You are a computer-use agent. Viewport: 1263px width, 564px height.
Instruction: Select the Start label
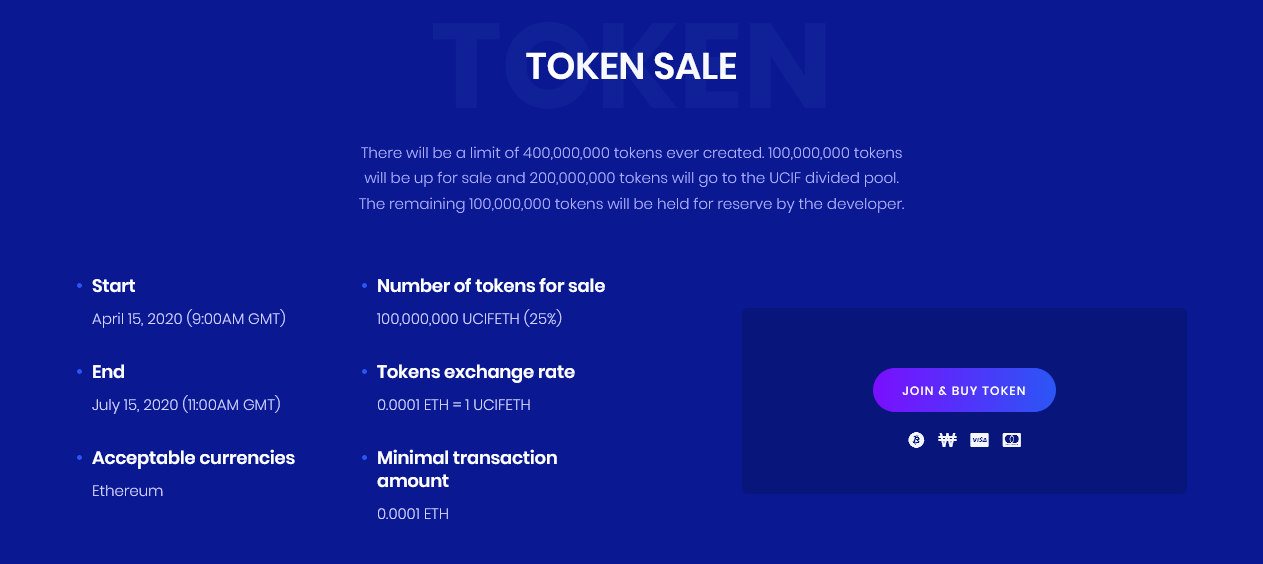[x=113, y=286]
